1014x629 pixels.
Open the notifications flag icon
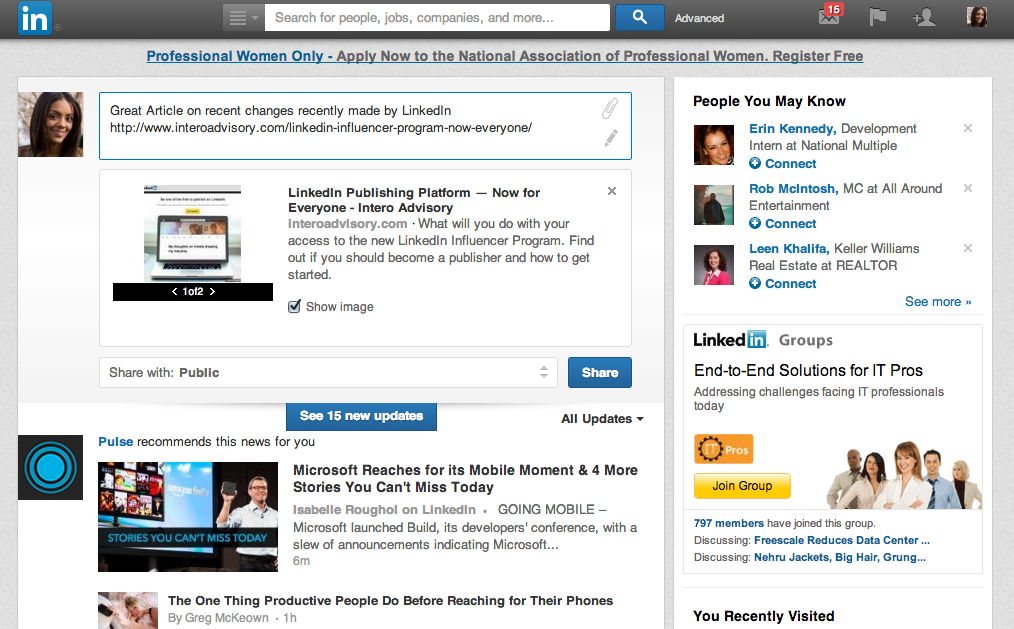coord(878,17)
